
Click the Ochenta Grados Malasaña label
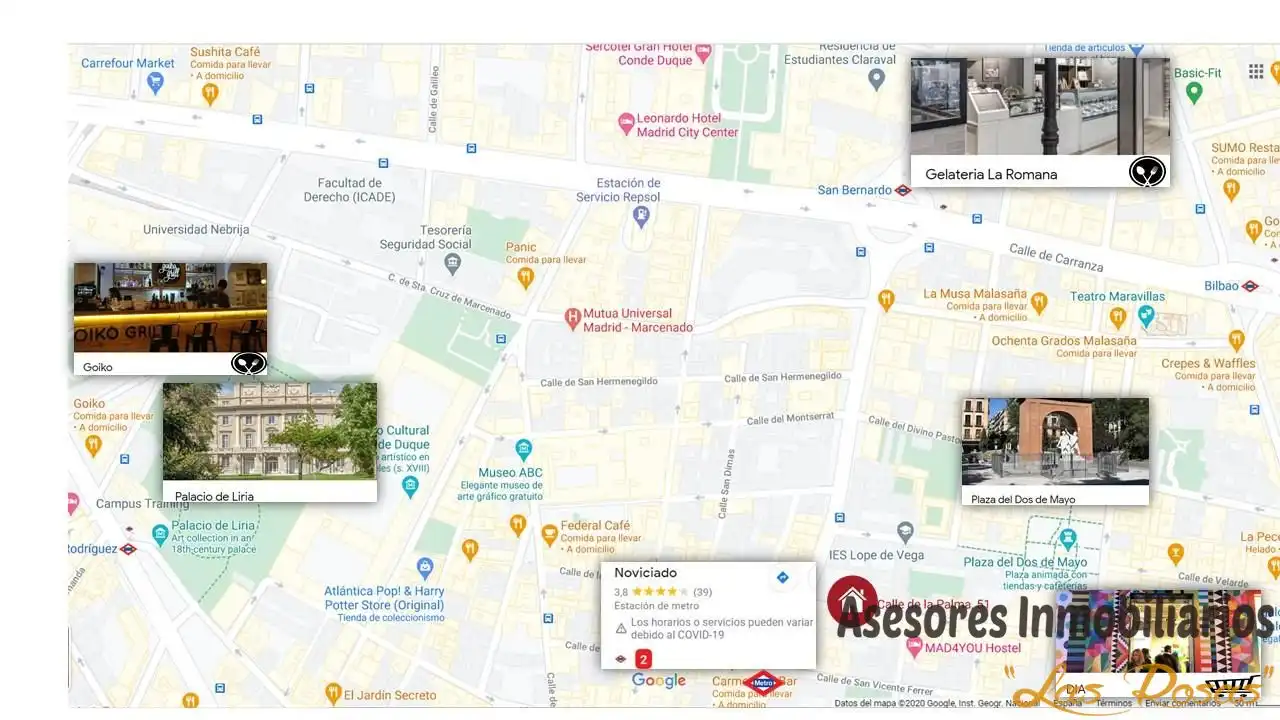(1064, 341)
